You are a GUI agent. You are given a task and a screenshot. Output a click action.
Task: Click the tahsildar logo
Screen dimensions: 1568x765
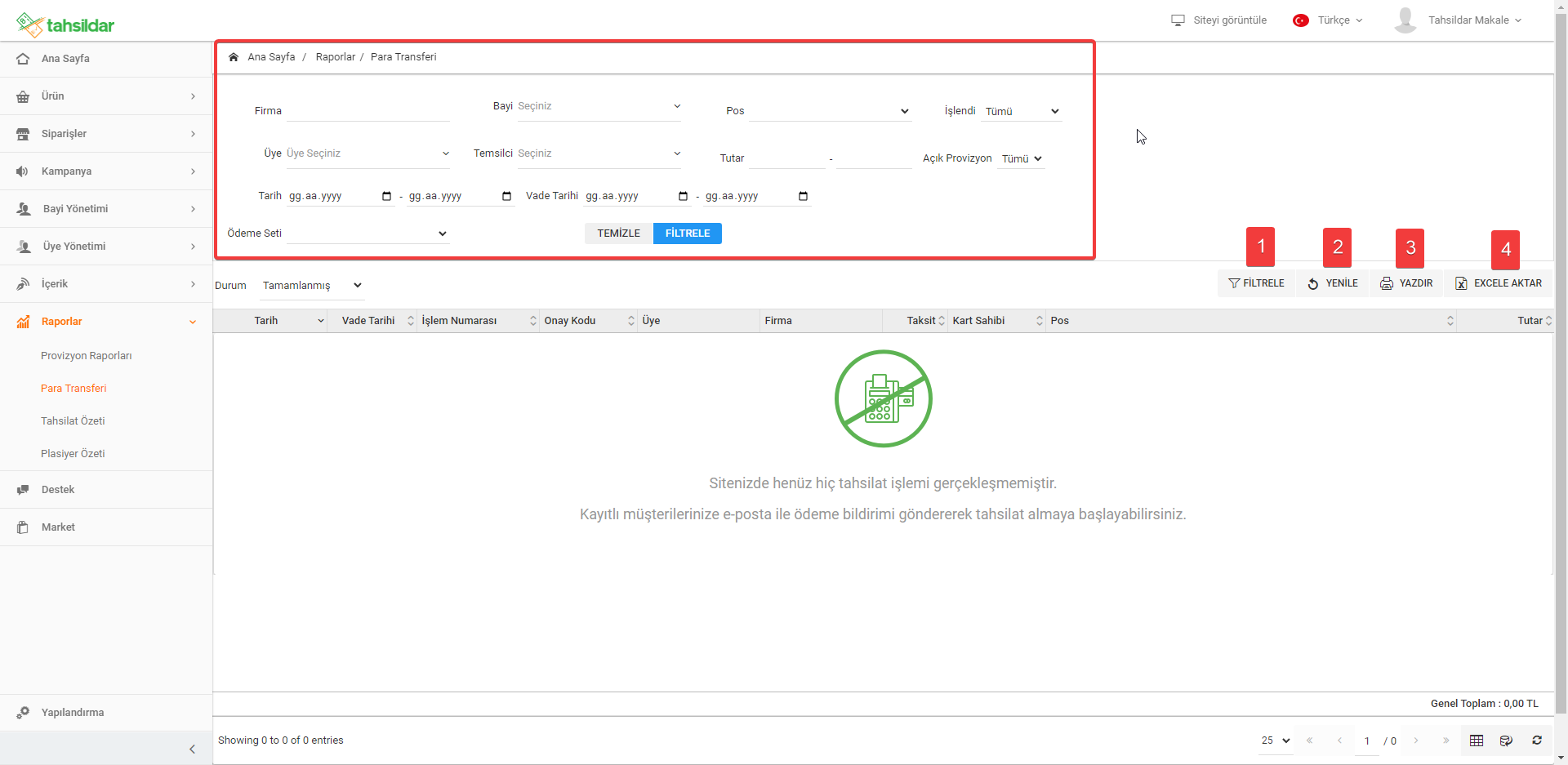pyautogui.click(x=65, y=25)
